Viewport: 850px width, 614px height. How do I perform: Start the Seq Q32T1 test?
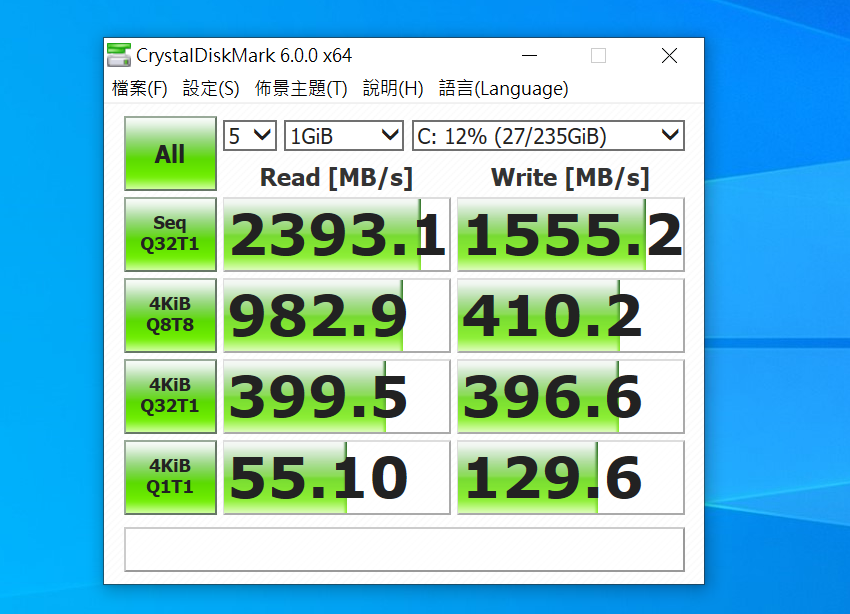170,234
